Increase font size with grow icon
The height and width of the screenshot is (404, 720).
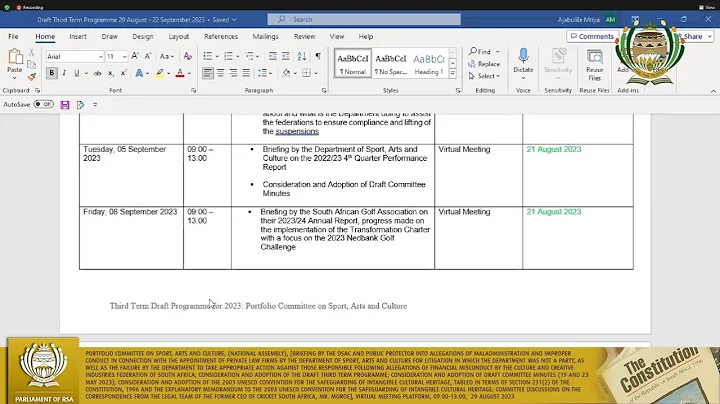(135, 56)
